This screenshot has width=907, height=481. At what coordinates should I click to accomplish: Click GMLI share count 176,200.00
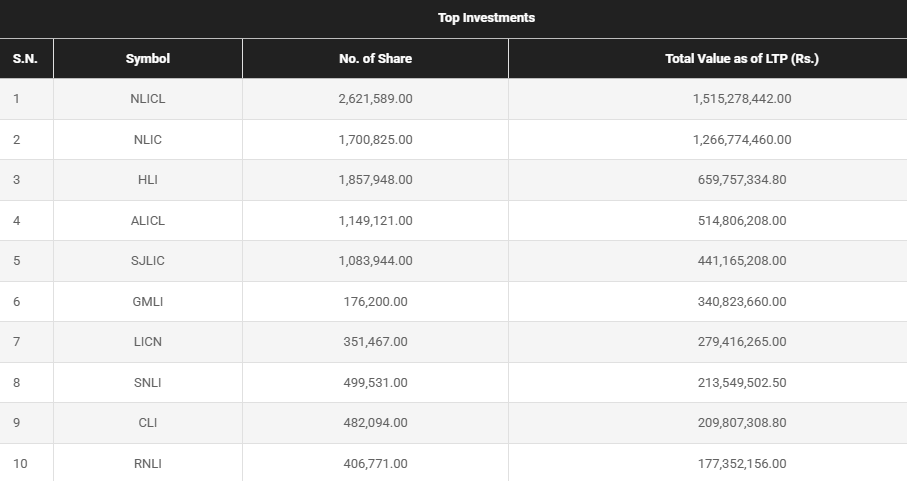point(375,302)
